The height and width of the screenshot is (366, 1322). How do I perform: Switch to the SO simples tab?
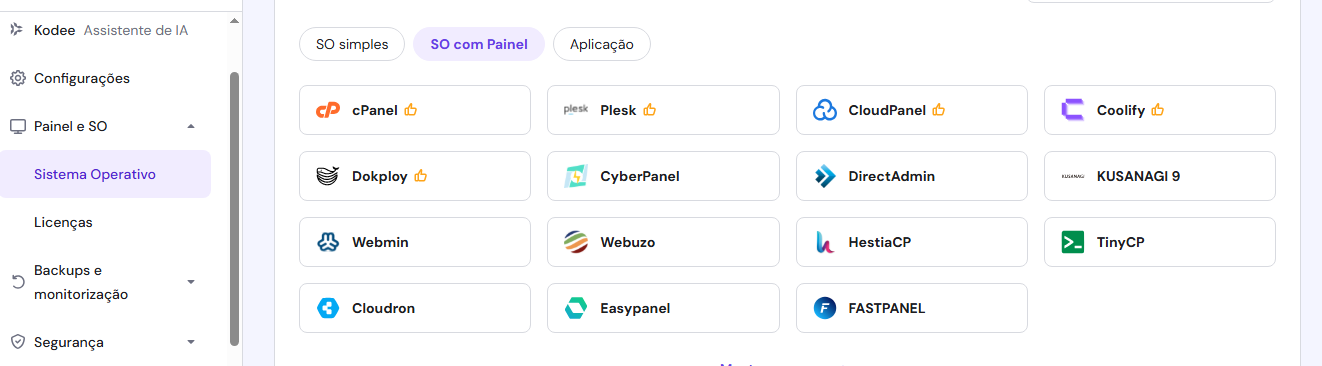click(x=352, y=44)
